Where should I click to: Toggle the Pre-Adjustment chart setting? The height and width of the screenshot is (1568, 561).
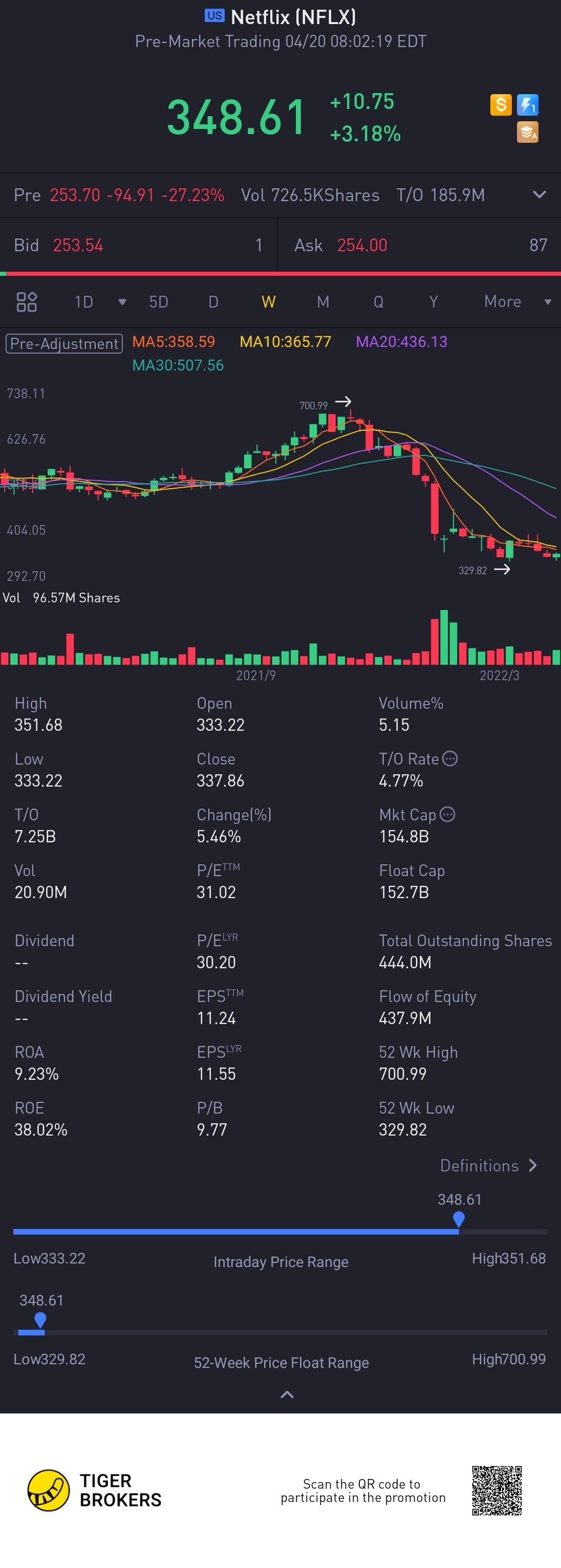click(x=64, y=343)
